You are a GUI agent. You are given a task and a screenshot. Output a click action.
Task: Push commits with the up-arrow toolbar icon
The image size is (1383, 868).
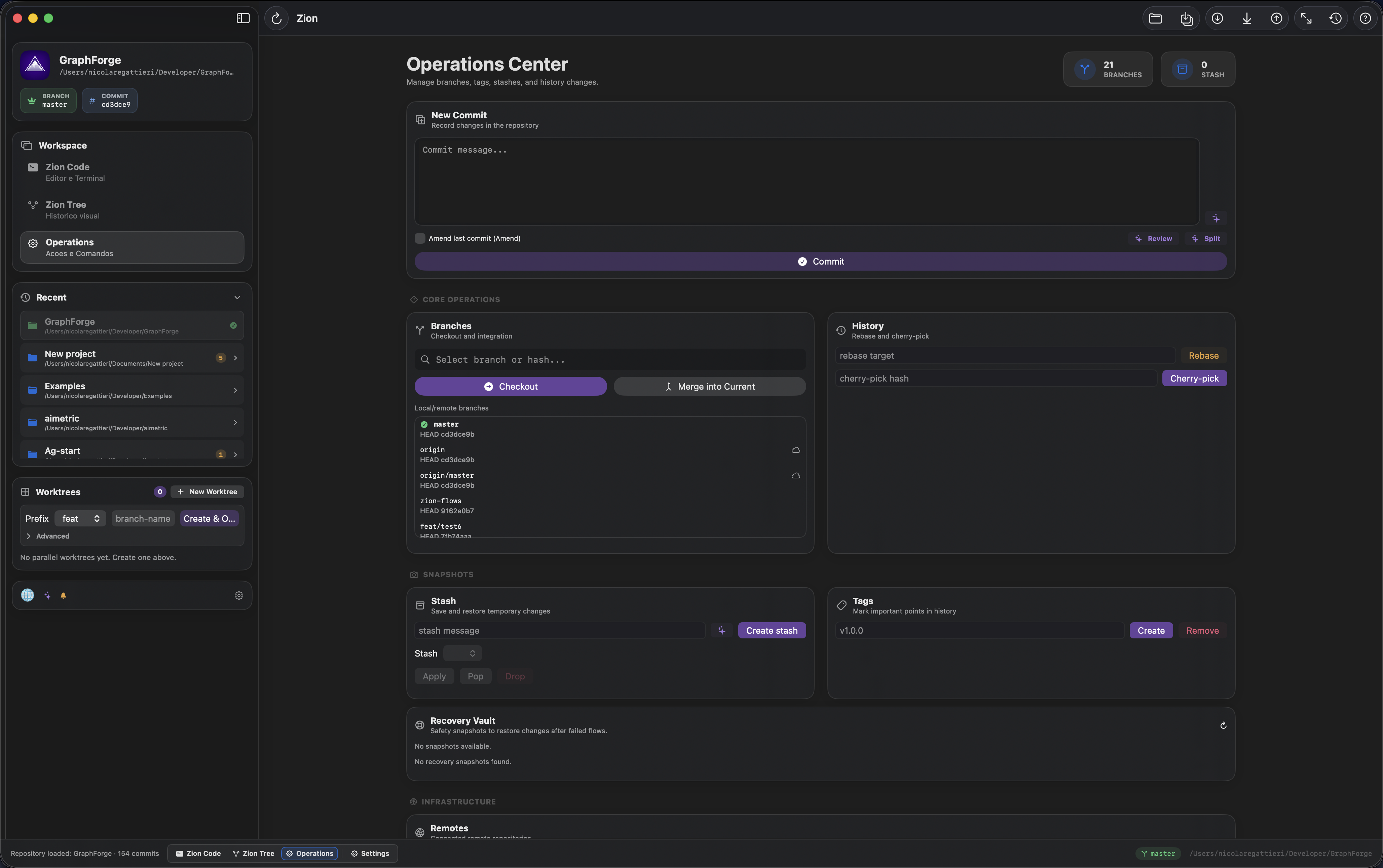click(x=1277, y=18)
